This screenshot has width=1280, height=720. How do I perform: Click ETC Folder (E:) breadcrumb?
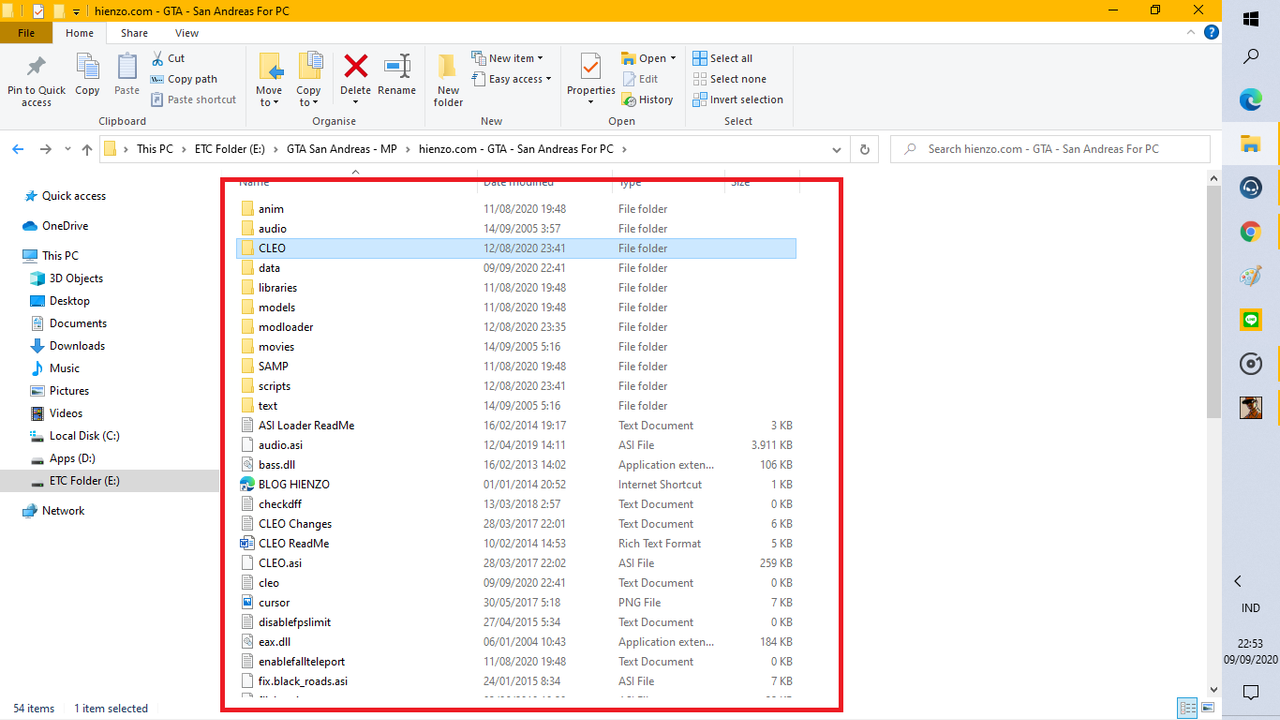tap(229, 149)
